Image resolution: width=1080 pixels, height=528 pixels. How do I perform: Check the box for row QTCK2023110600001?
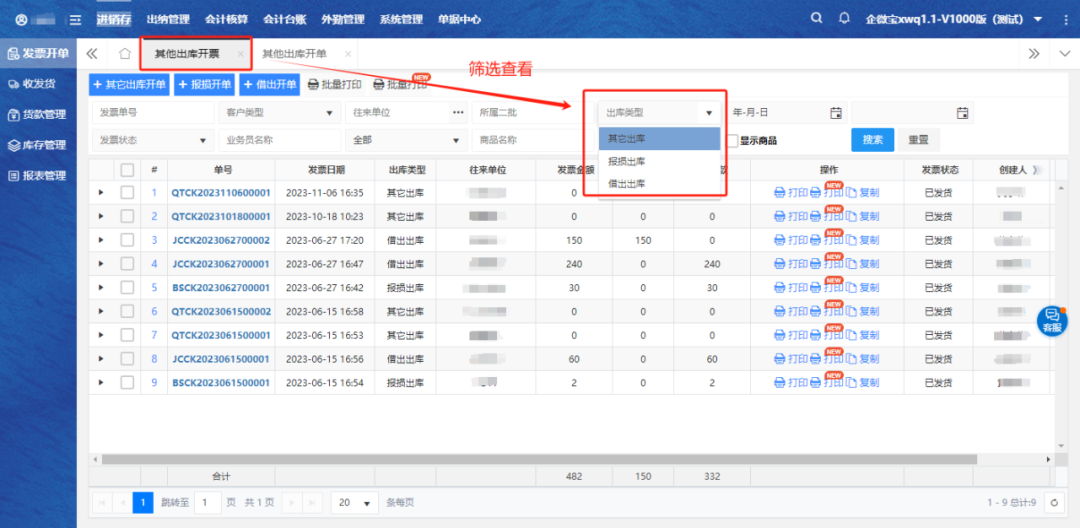(127, 193)
